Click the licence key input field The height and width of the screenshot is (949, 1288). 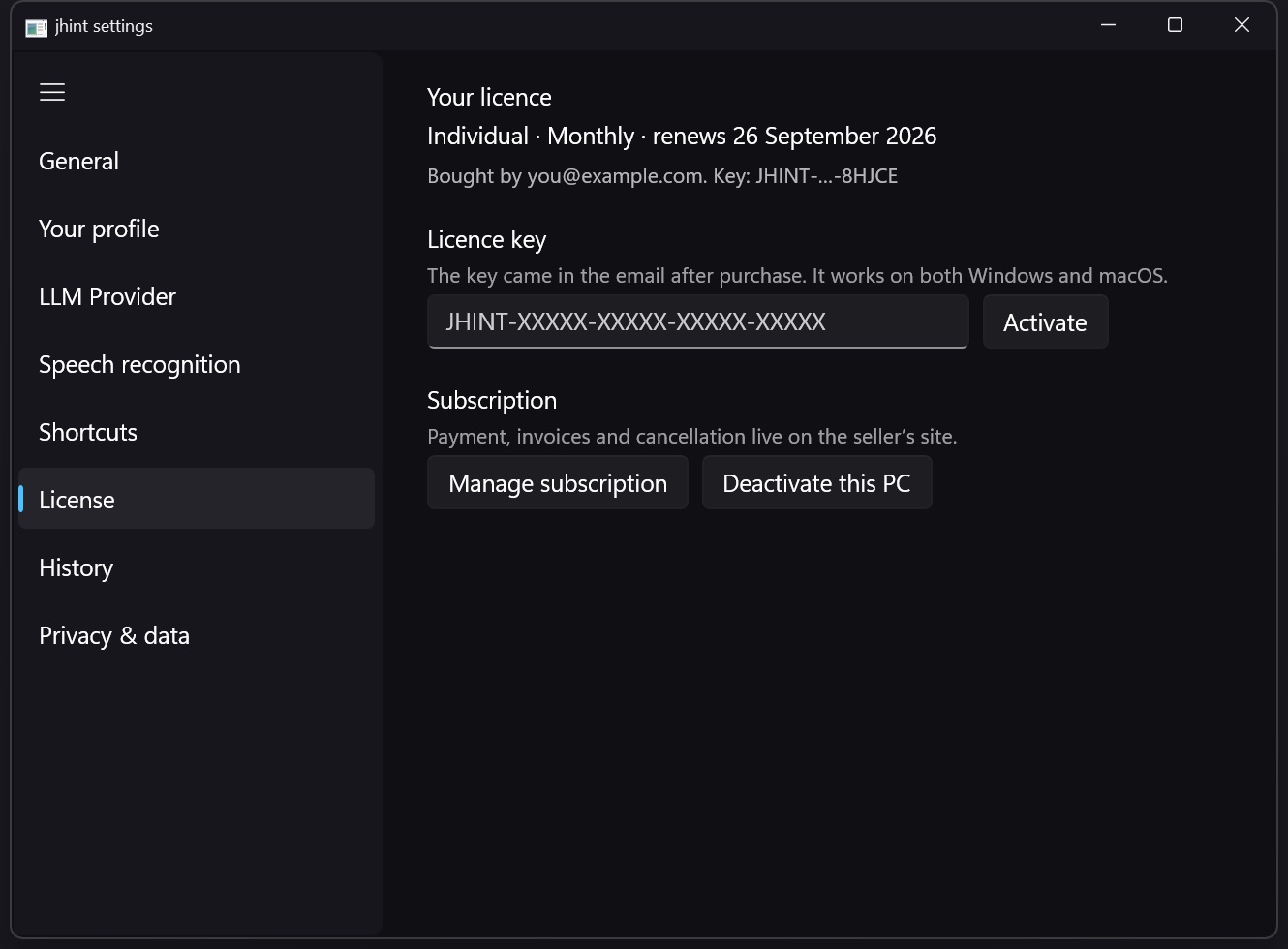coord(698,321)
